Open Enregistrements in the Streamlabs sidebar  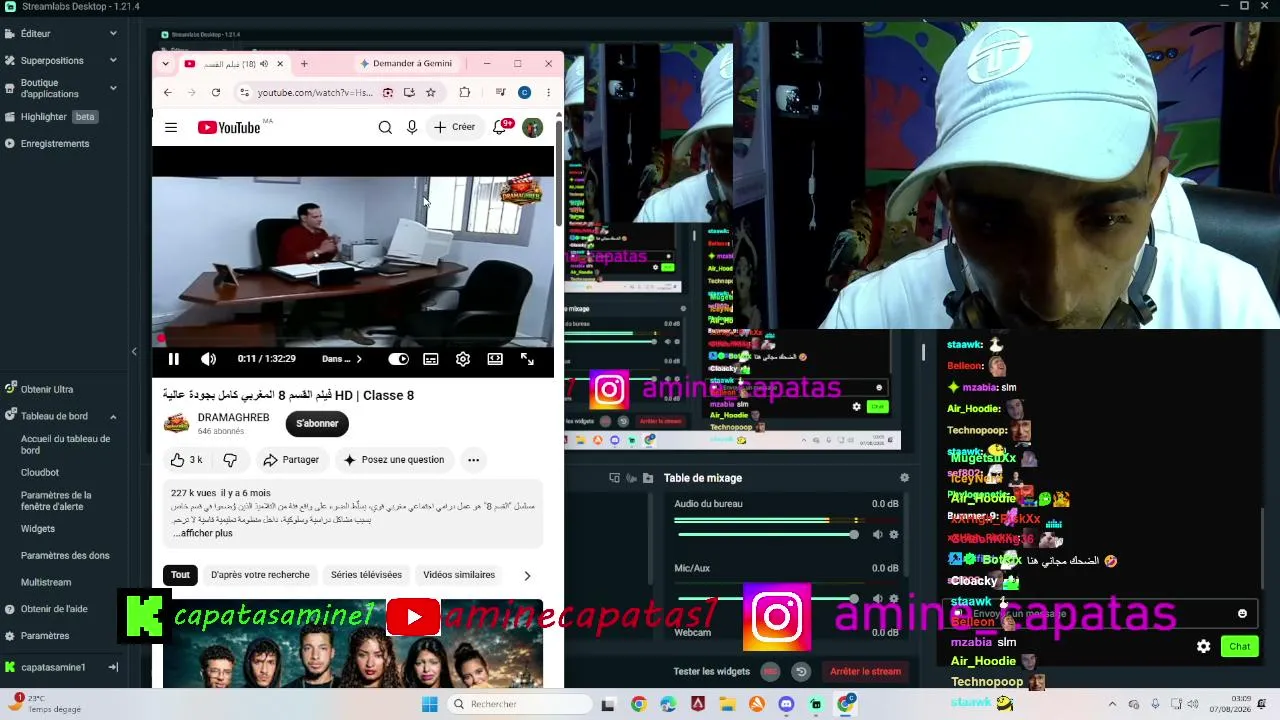(x=55, y=143)
